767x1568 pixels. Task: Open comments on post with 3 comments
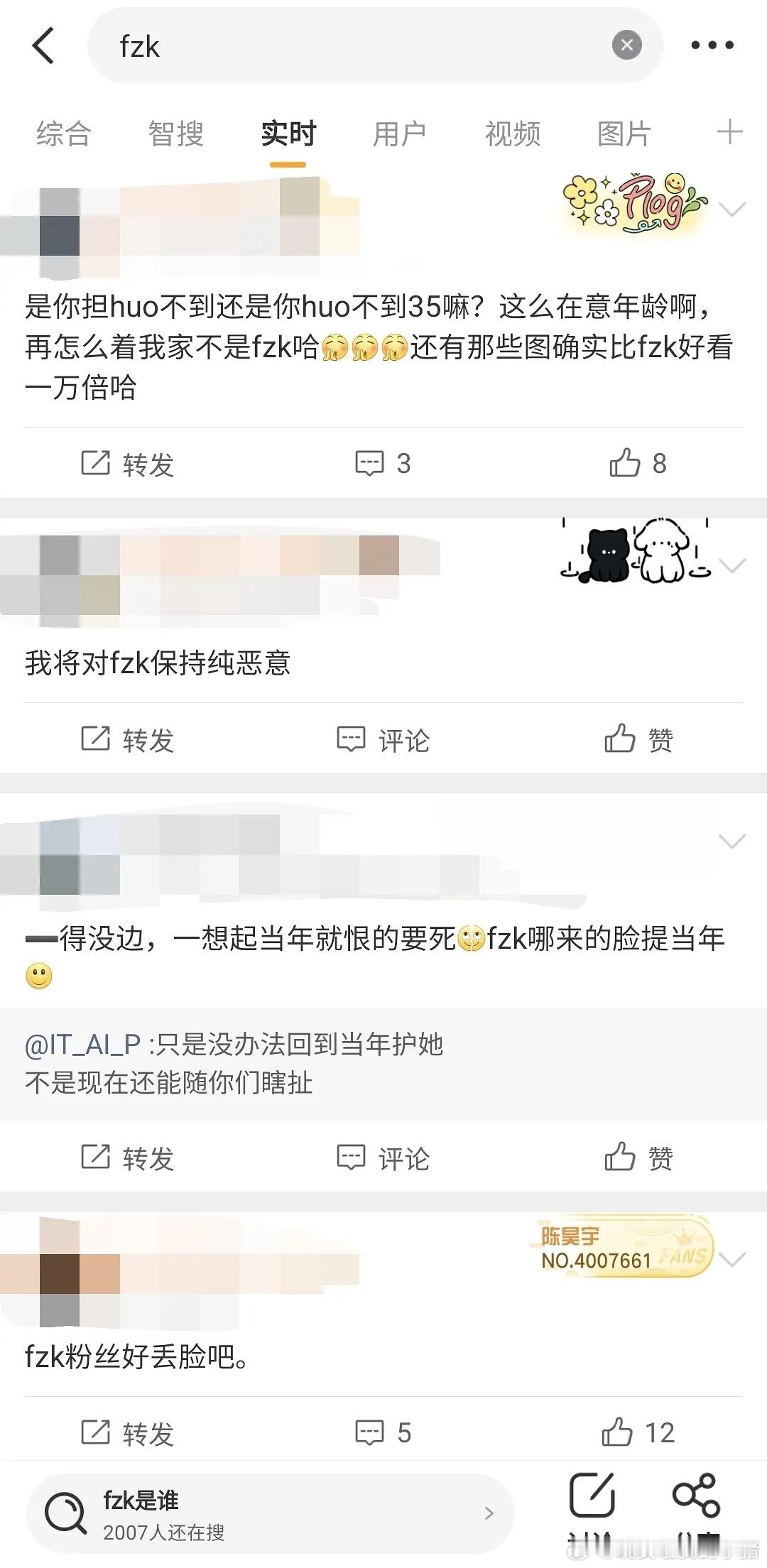click(383, 463)
